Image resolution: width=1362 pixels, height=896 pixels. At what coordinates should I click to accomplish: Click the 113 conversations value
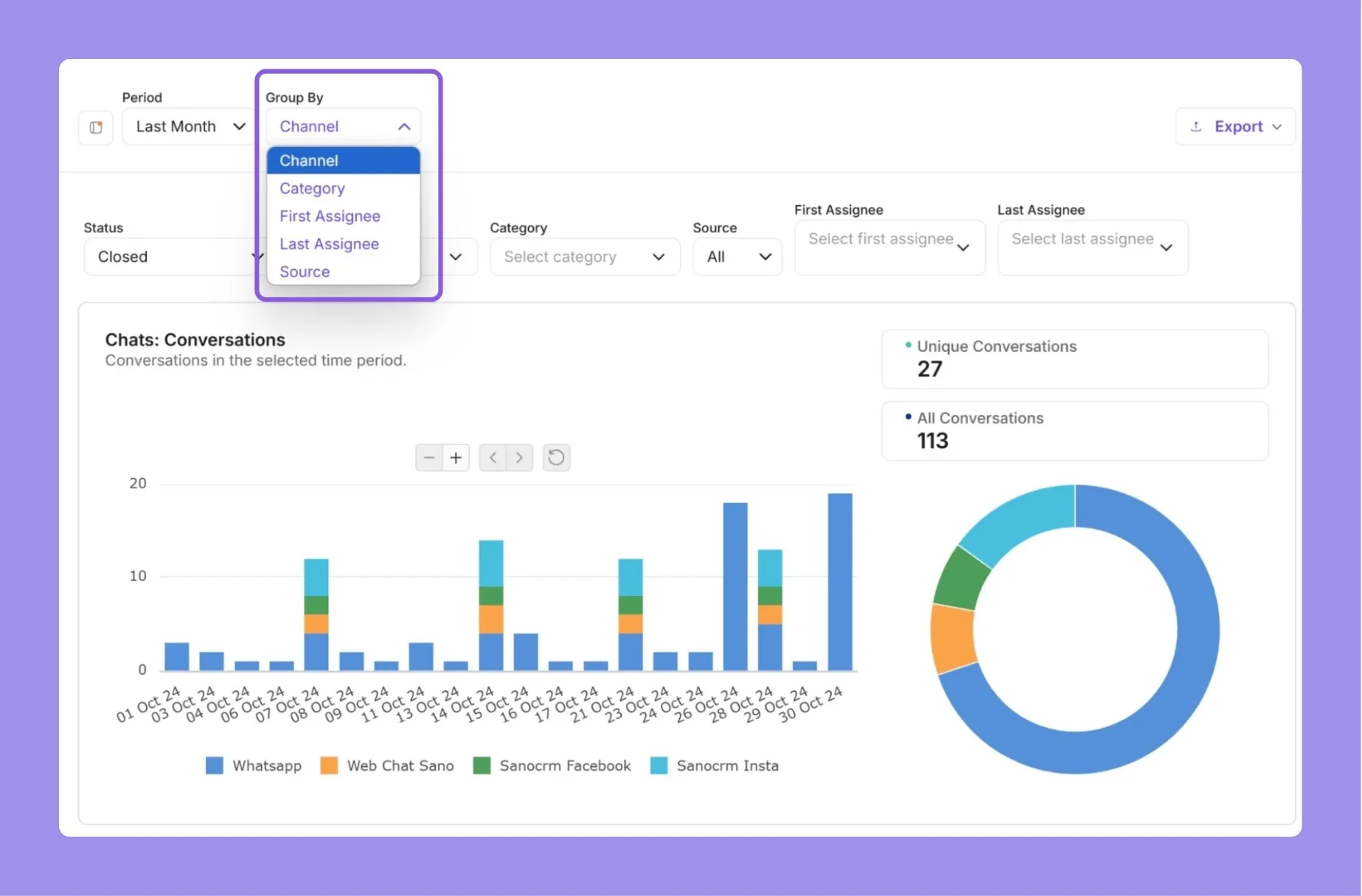[932, 441]
